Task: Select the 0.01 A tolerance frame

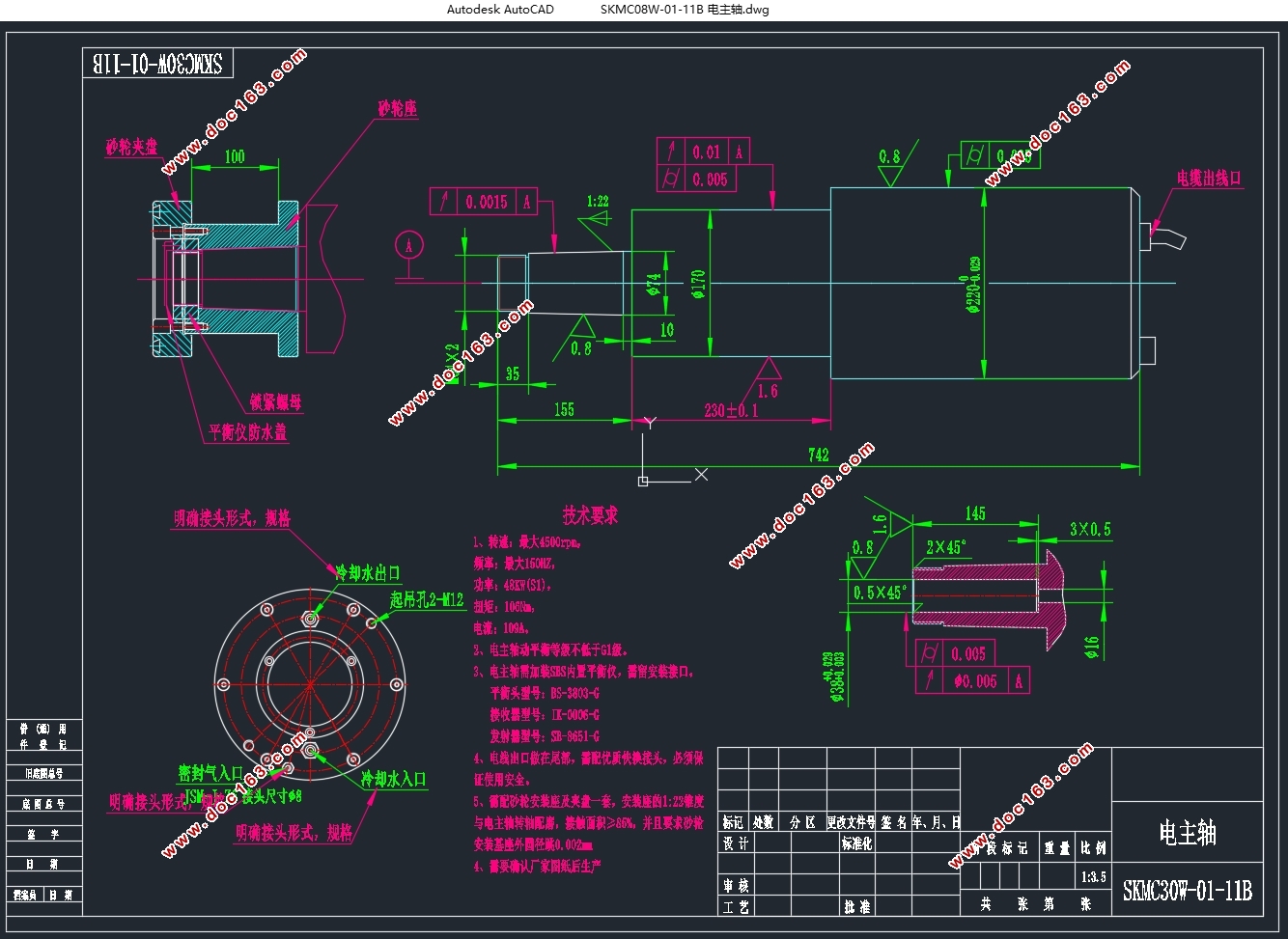Action: pos(703,152)
